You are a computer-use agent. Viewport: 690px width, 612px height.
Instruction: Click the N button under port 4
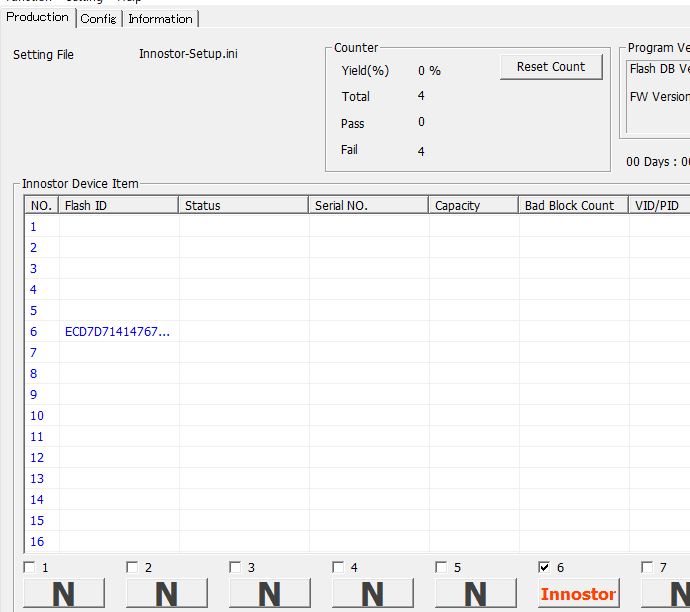point(373,594)
